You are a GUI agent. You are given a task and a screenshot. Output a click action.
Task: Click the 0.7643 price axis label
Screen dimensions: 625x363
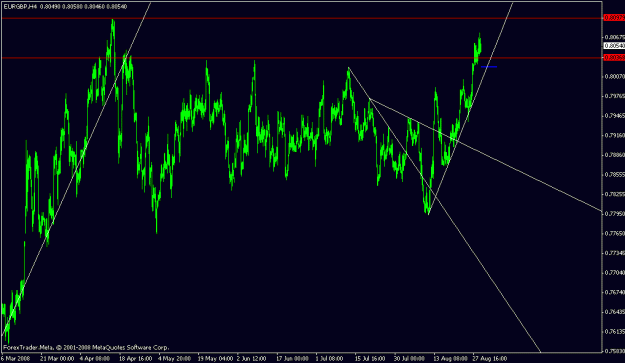click(614, 312)
